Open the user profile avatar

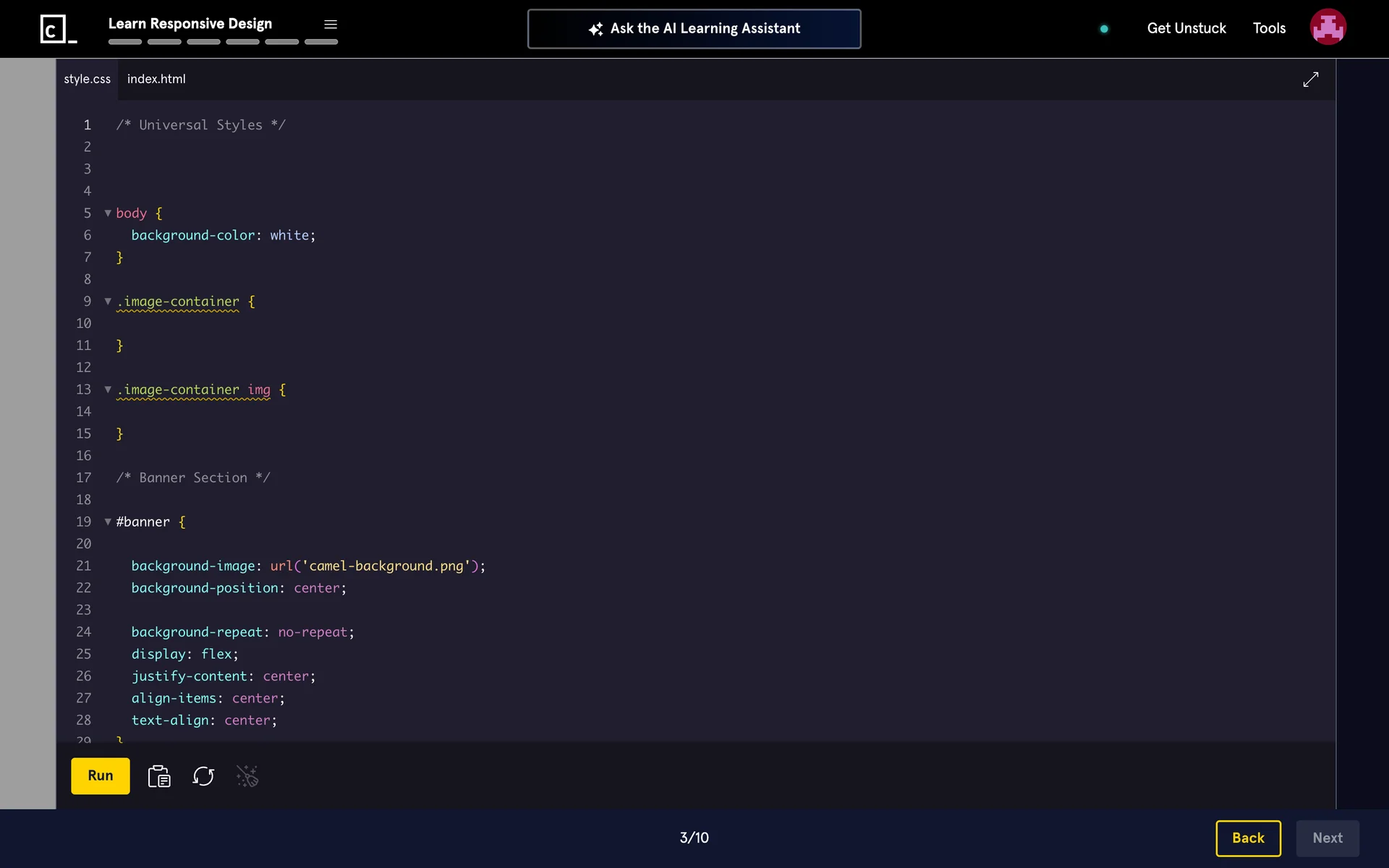(x=1328, y=27)
